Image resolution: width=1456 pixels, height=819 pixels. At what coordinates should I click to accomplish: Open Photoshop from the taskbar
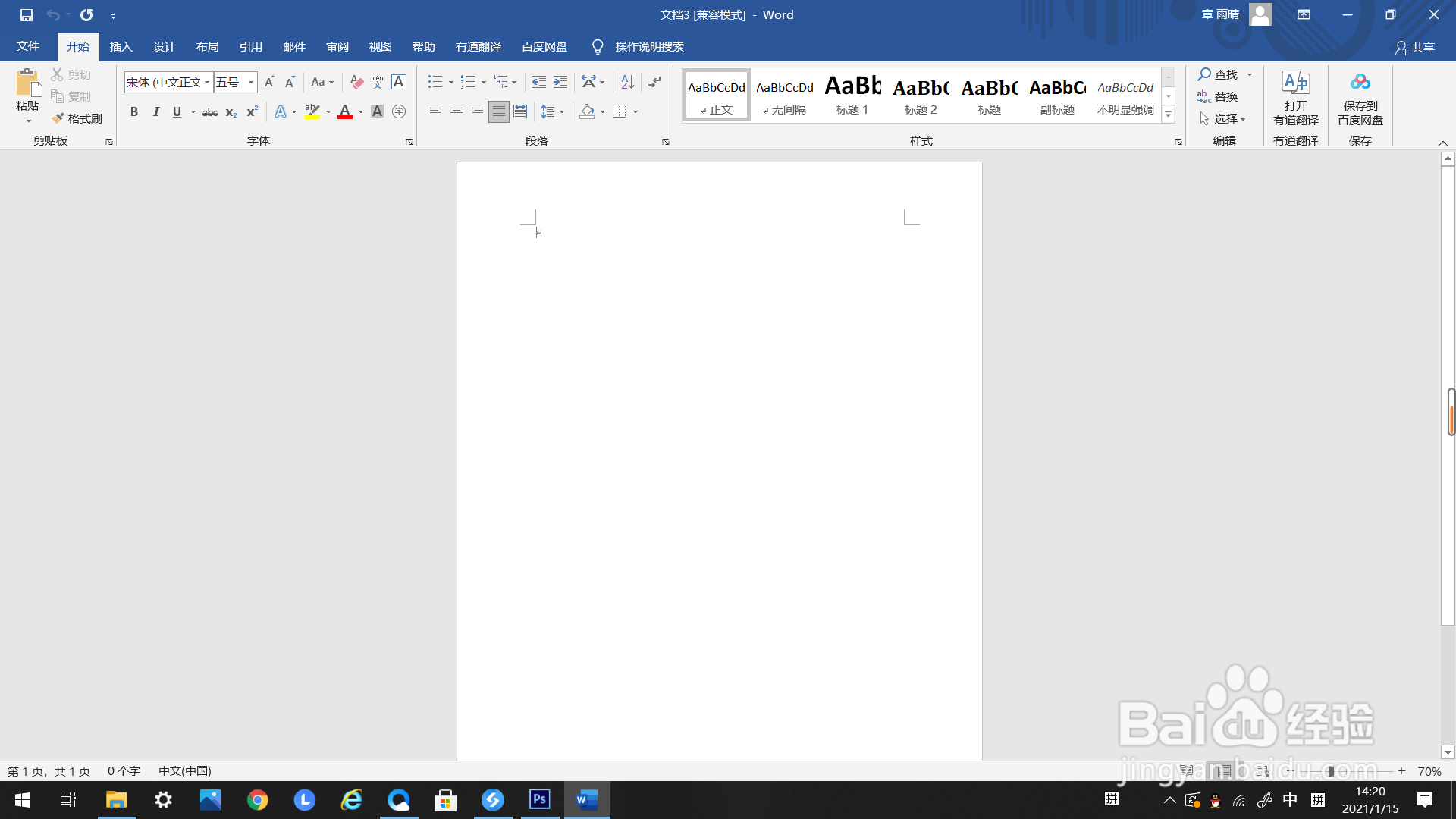pos(539,799)
